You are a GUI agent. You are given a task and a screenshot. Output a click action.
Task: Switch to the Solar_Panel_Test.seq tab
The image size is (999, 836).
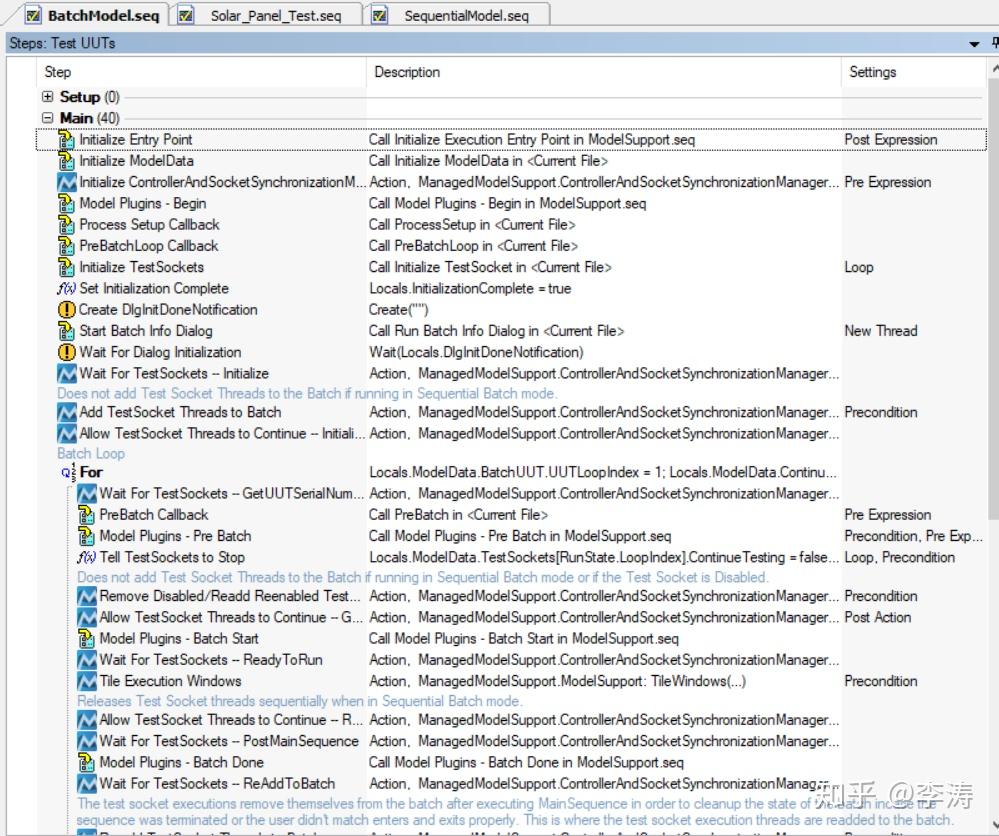[x=275, y=16]
